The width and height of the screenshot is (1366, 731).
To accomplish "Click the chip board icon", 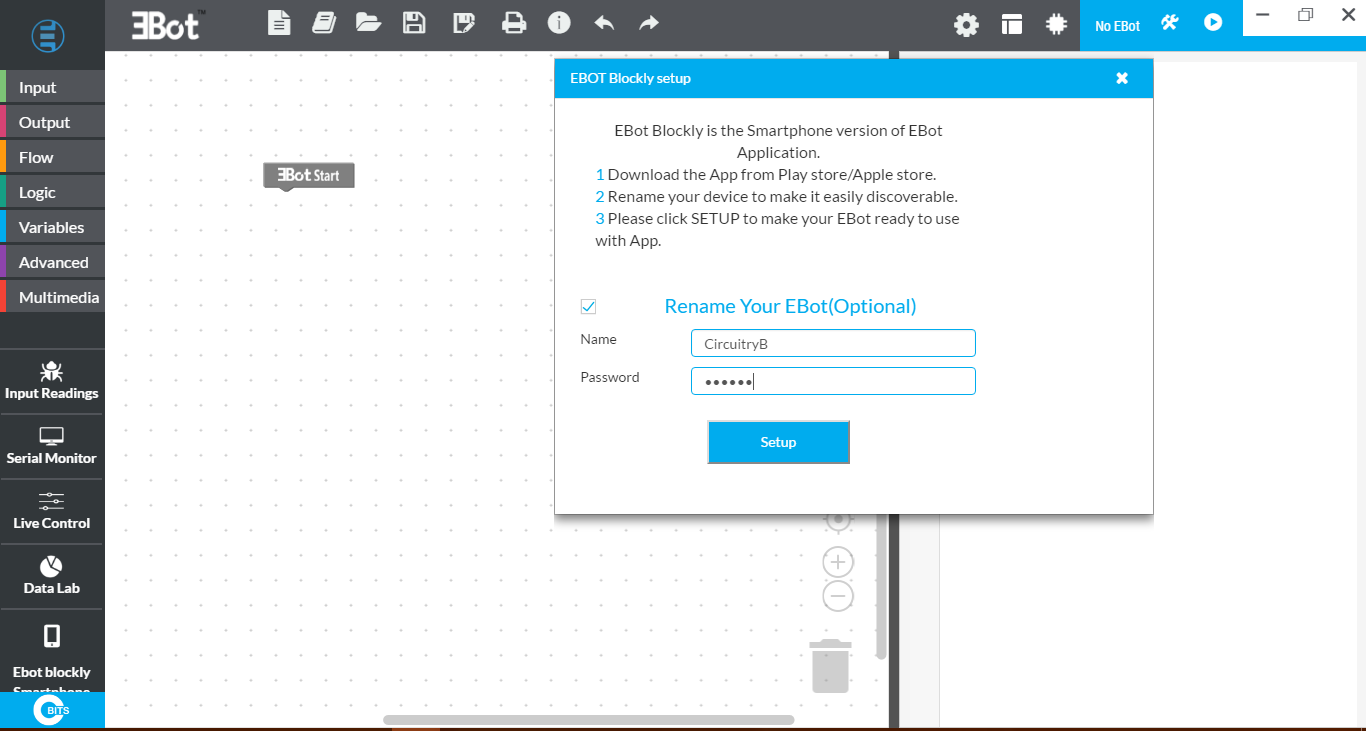I will 1056,25.
